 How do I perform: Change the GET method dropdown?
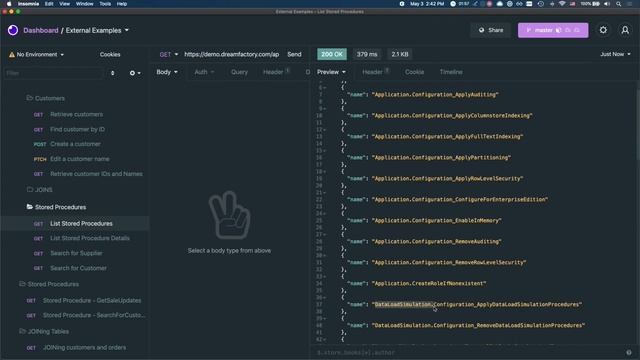[x=169, y=54]
